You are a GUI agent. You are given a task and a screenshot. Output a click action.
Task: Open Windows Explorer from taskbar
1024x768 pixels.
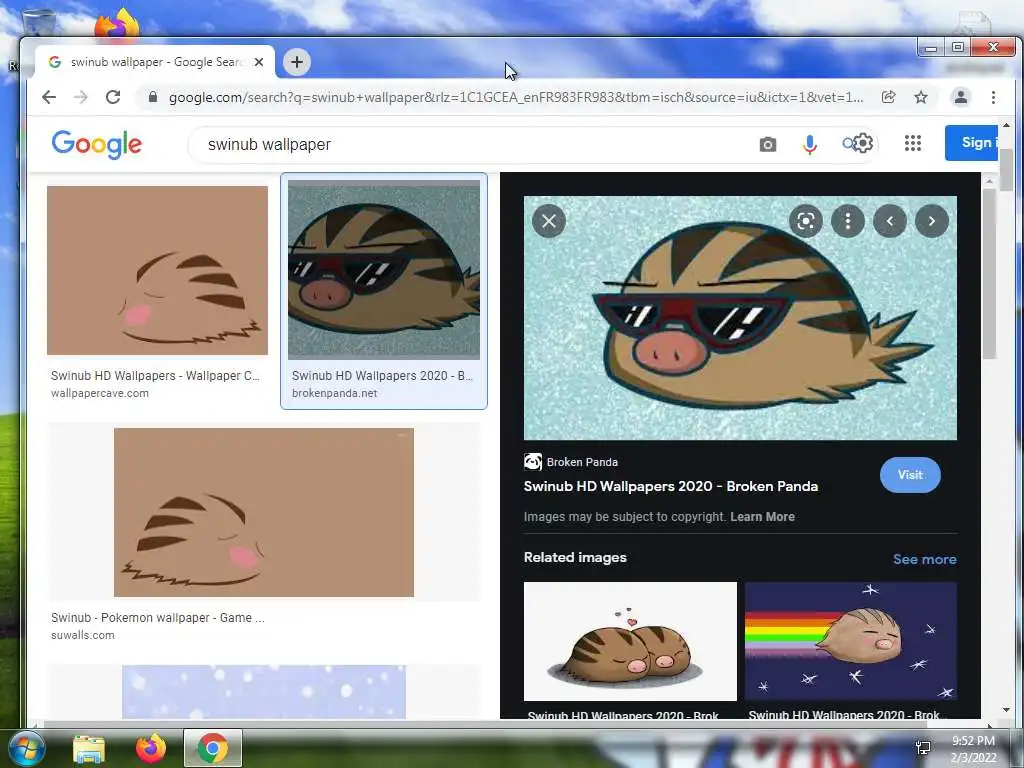click(x=89, y=749)
